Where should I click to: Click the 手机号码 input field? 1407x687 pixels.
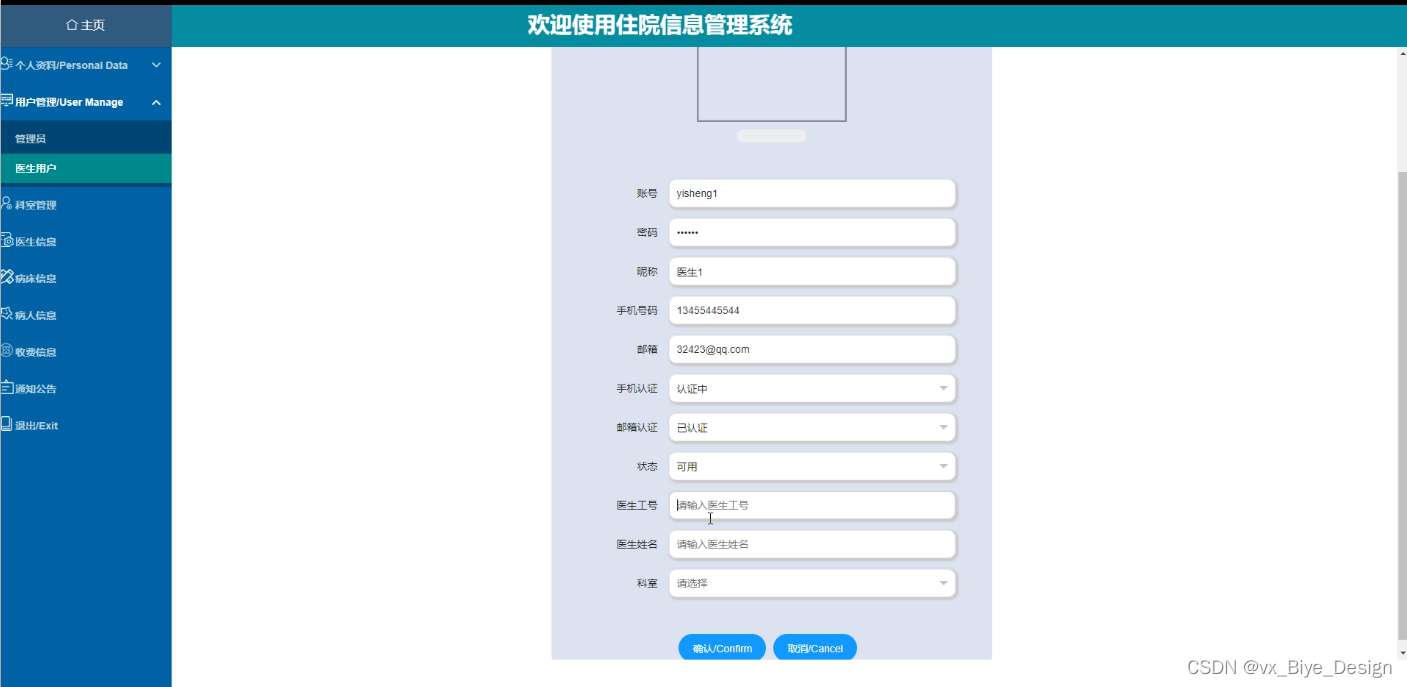[x=812, y=310]
